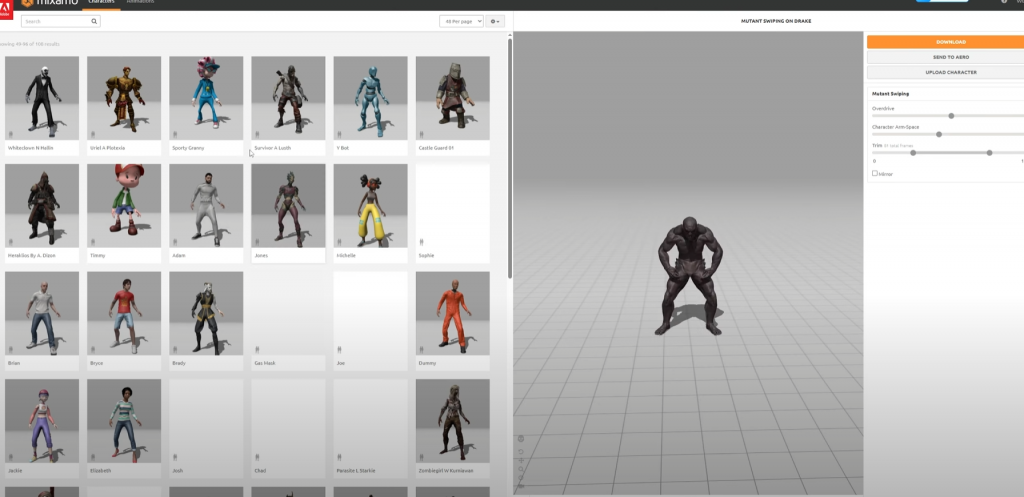Click the viewport reset camera icon
Screen dimensions: 1024x497
[x=520, y=451]
